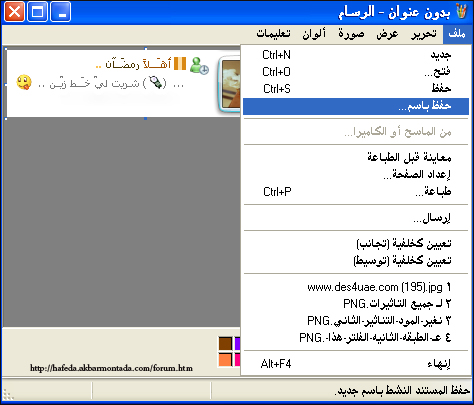Viewport: 474px width, 405px height.
Task: Choose فتح... (Open) from file menu
Action: tap(356, 72)
